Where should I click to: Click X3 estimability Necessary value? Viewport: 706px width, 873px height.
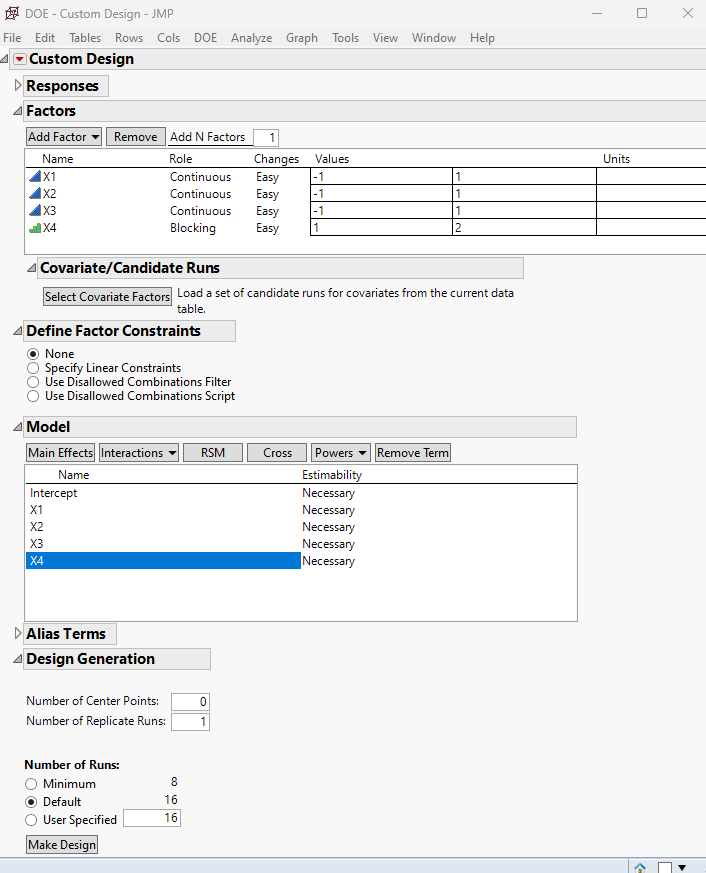(x=329, y=544)
